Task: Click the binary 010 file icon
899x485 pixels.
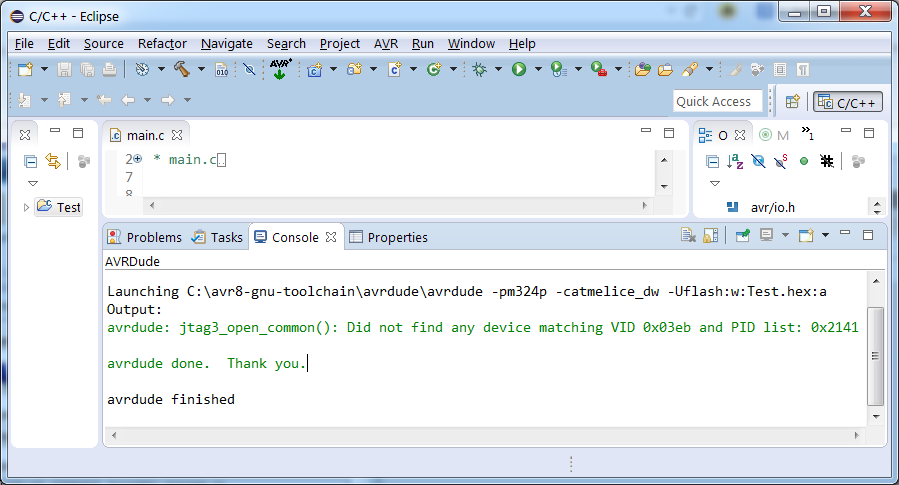Action: [x=222, y=70]
